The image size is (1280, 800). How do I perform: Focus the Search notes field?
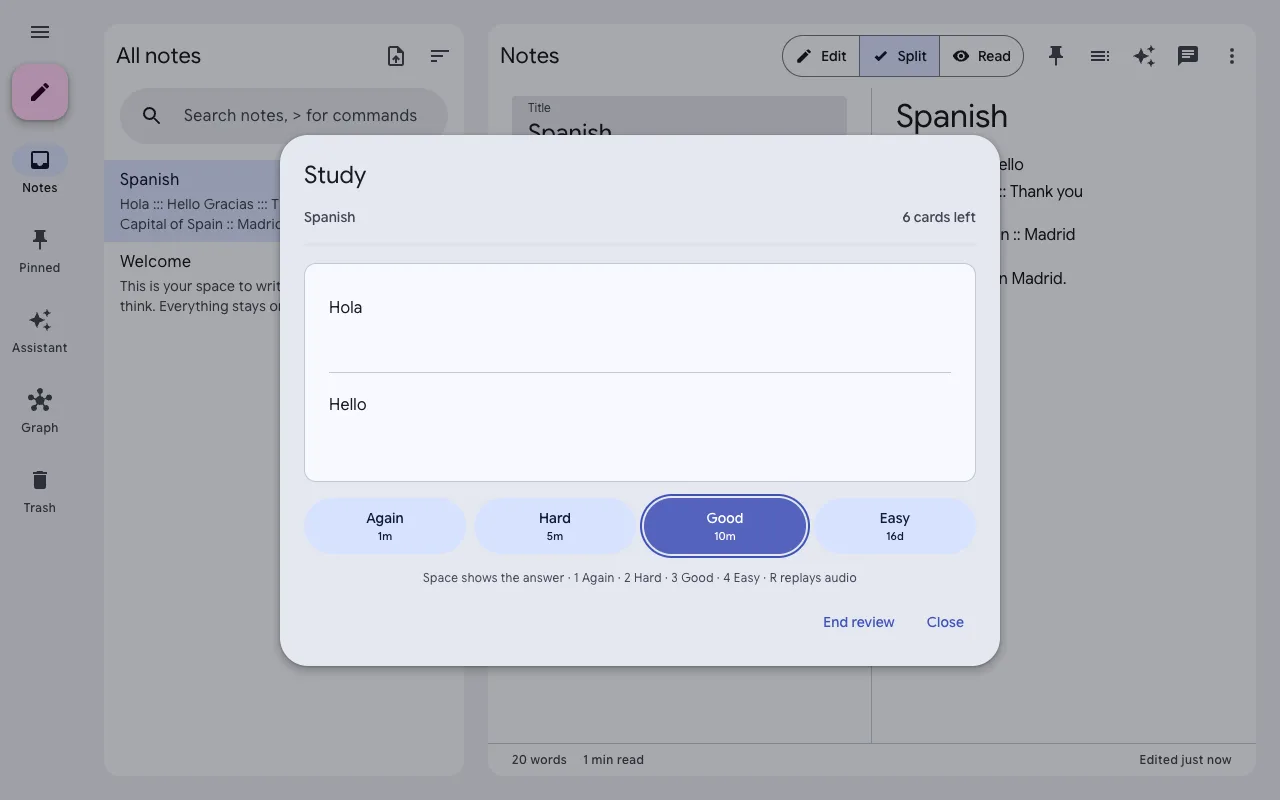[284, 116]
